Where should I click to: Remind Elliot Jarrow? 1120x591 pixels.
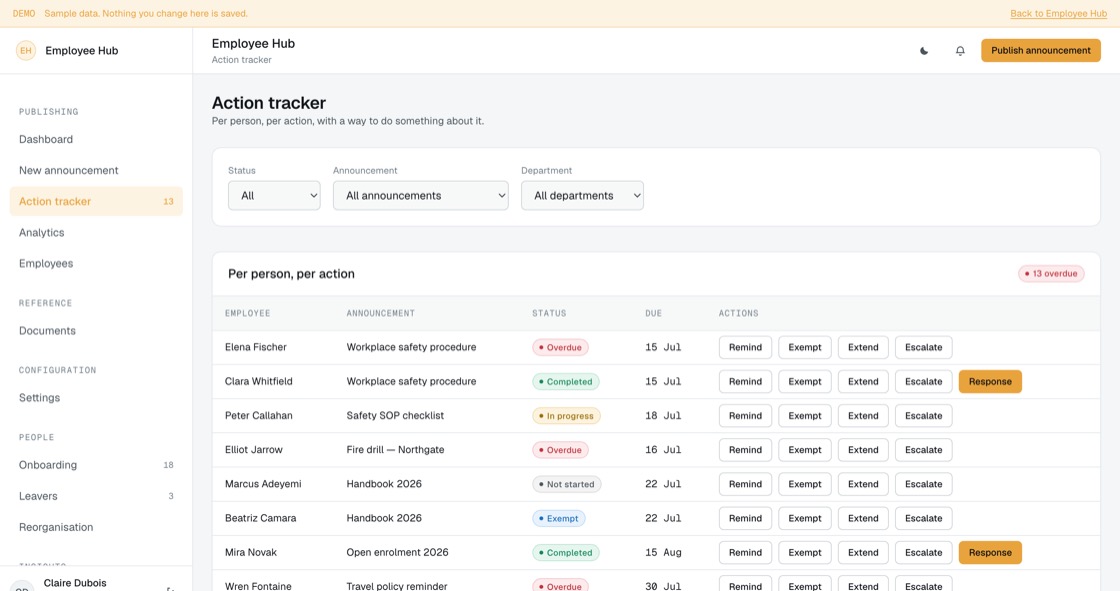click(745, 450)
